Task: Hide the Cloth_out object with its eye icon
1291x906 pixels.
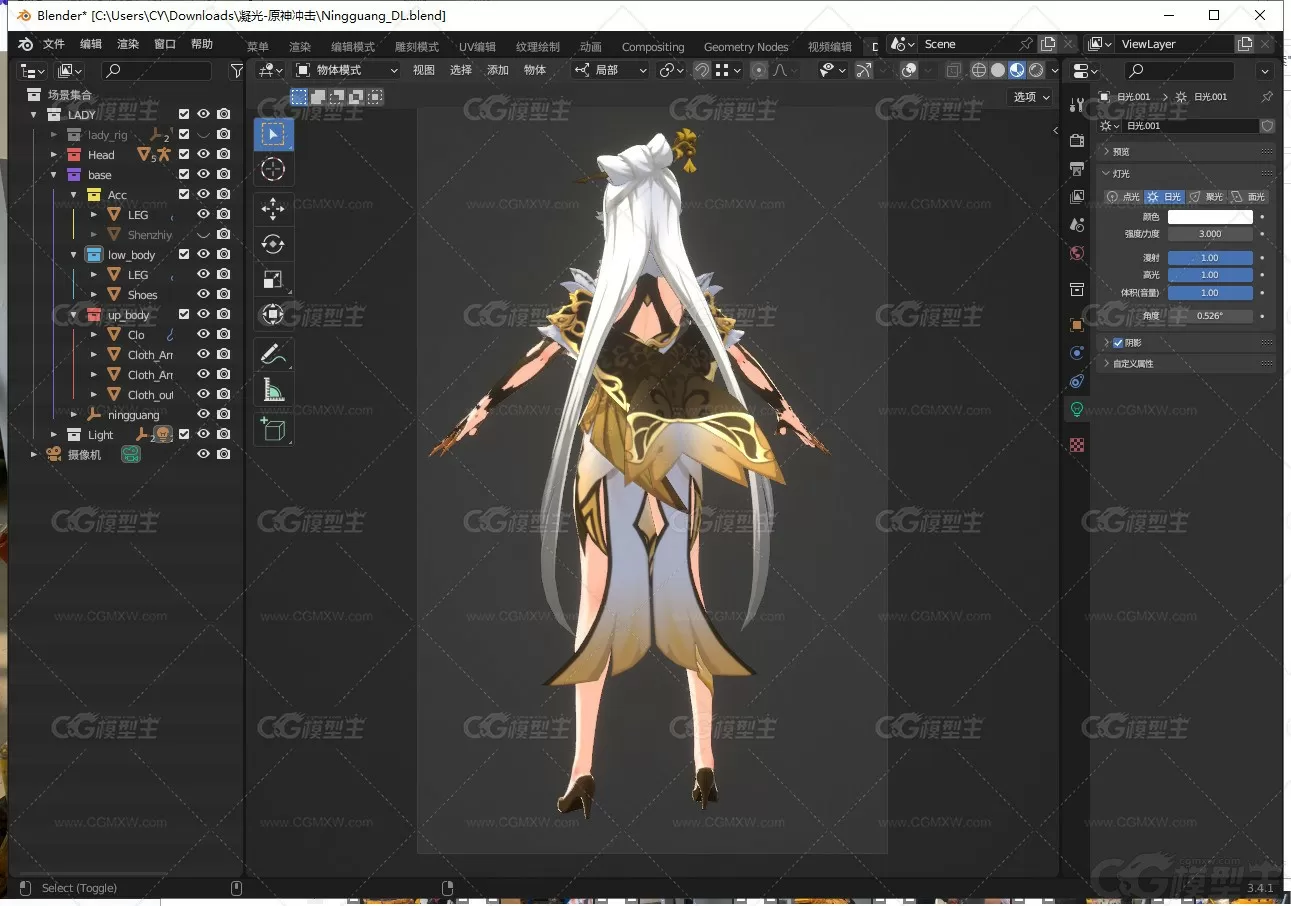Action: point(203,395)
